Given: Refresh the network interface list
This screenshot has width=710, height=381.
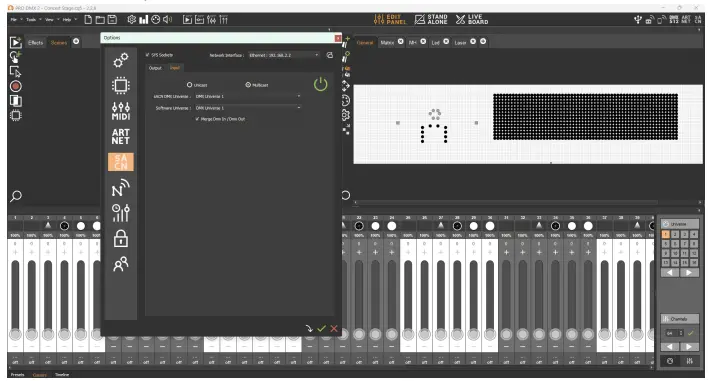Looking at the screenshot, I should (330, 55).
